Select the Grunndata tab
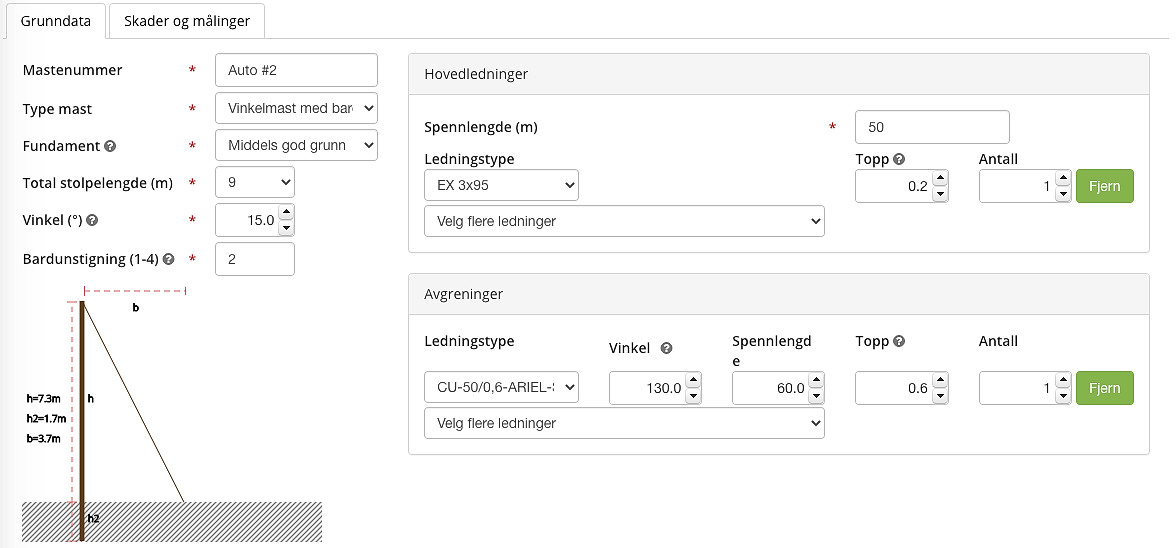 pos(56,20)
